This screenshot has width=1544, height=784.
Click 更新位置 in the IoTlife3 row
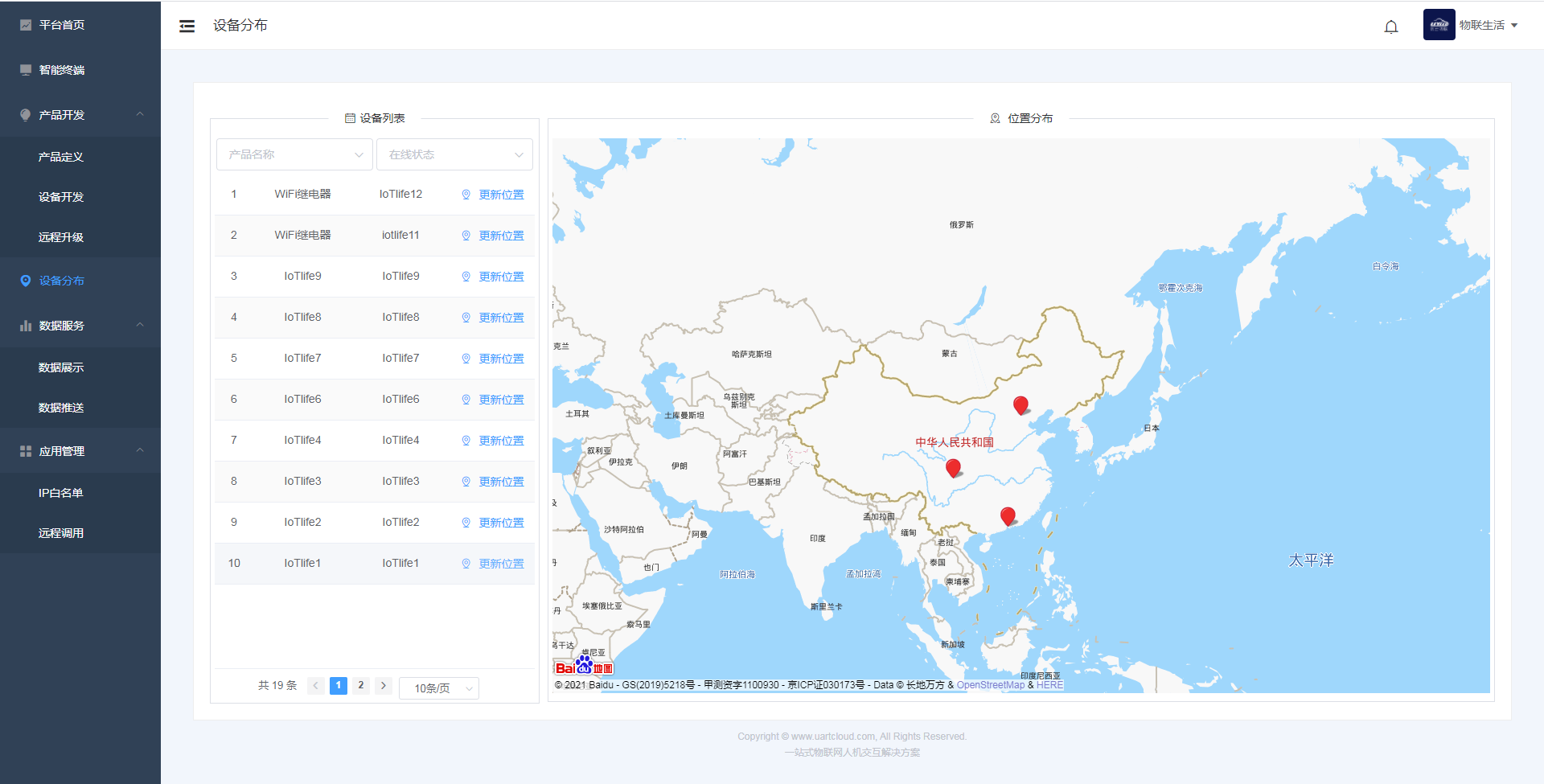coord(493,482)
